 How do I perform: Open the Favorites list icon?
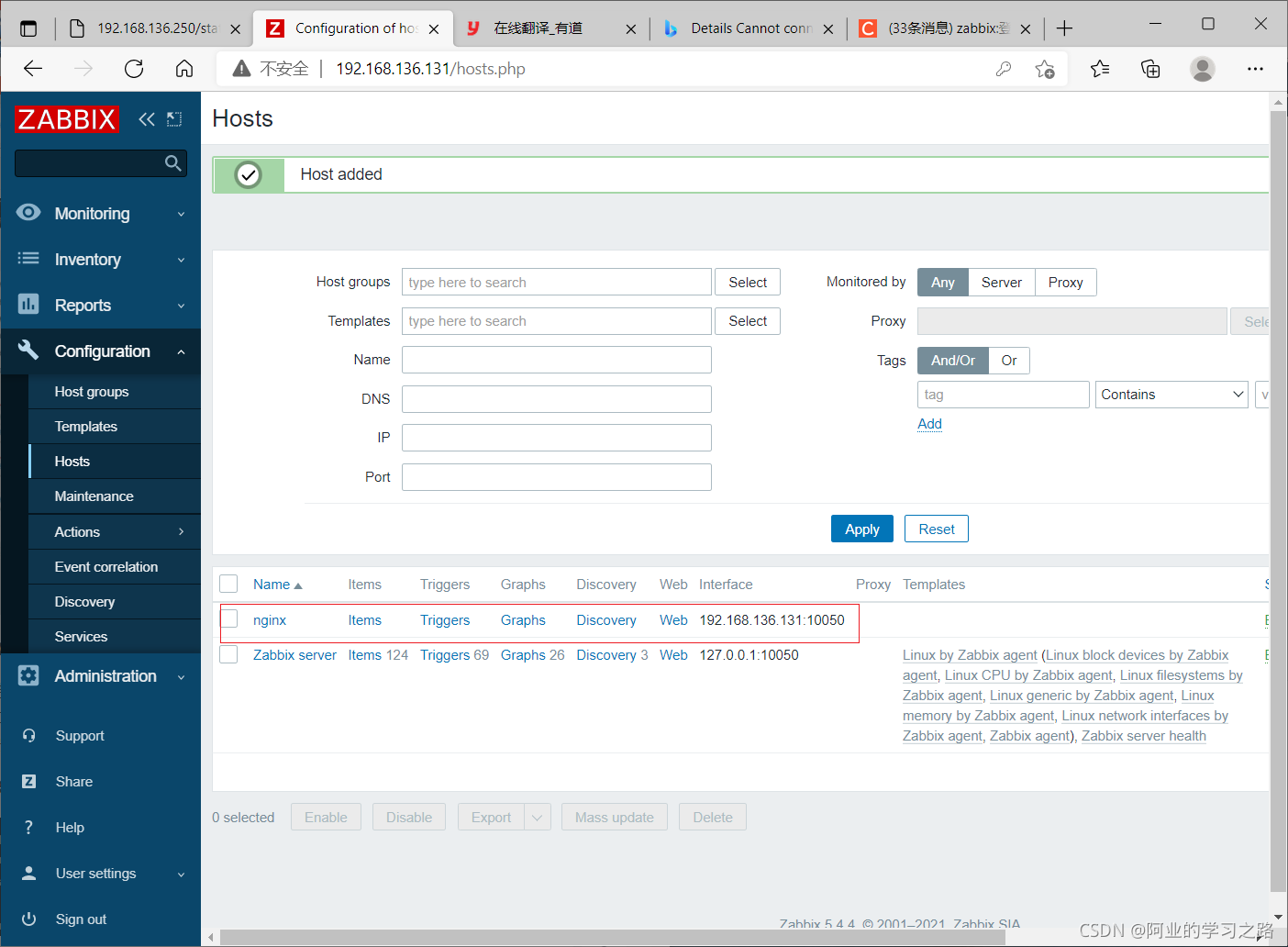pyautogui.click(x=1100, y=69)
